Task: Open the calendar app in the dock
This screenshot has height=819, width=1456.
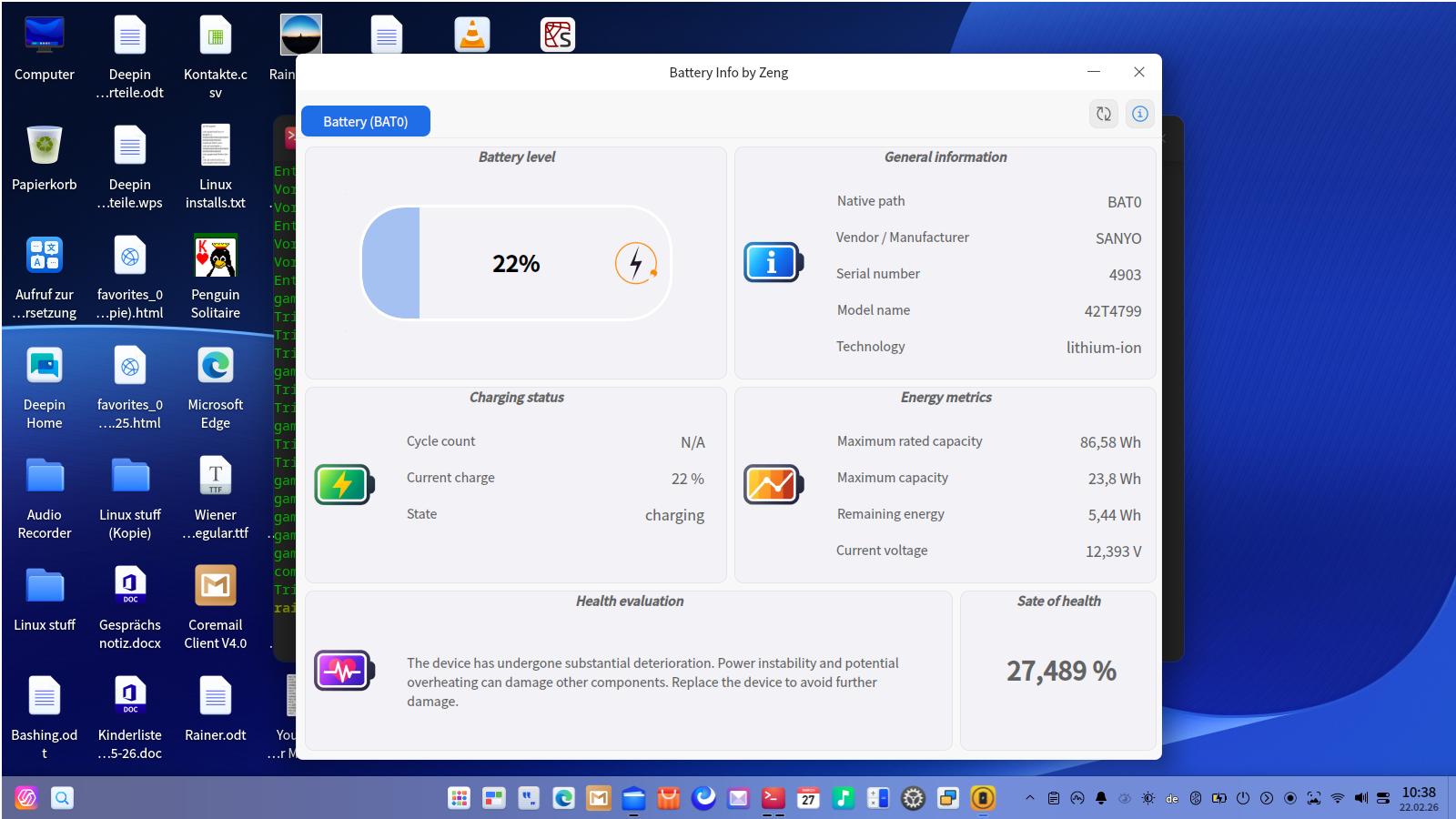Action: (x=808, y=798)
